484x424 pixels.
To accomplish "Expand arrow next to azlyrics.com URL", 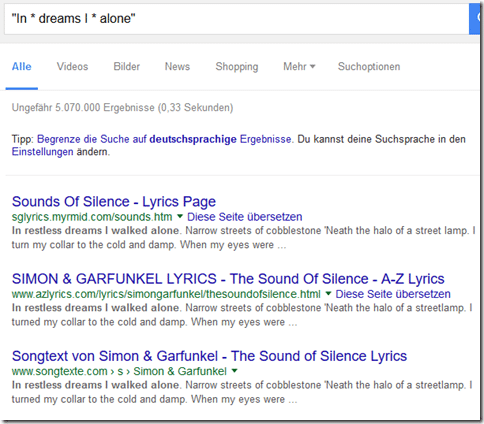I will pos(328,294).
